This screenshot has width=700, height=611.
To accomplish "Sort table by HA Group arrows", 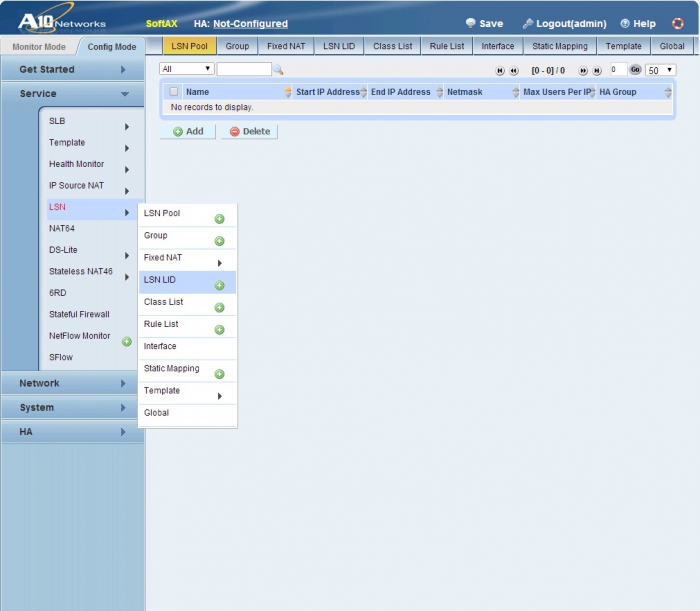I will tap(668, 92).
